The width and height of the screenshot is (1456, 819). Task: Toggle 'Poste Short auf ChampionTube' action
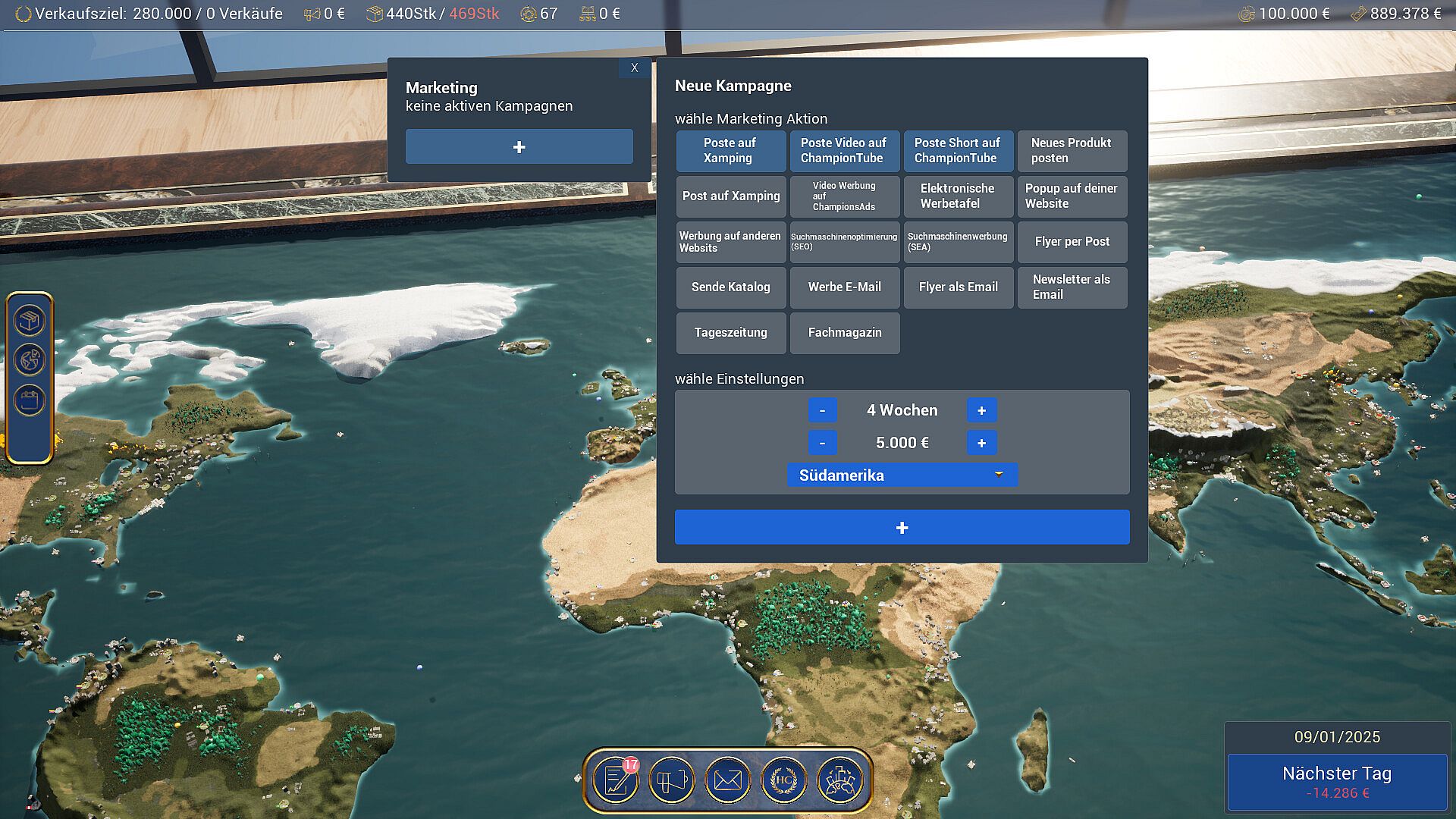tap(958, 150)
